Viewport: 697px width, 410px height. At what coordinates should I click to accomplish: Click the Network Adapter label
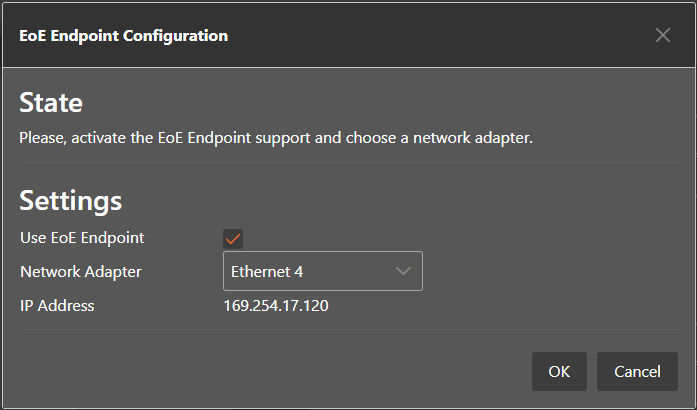[x=81, y=271]
